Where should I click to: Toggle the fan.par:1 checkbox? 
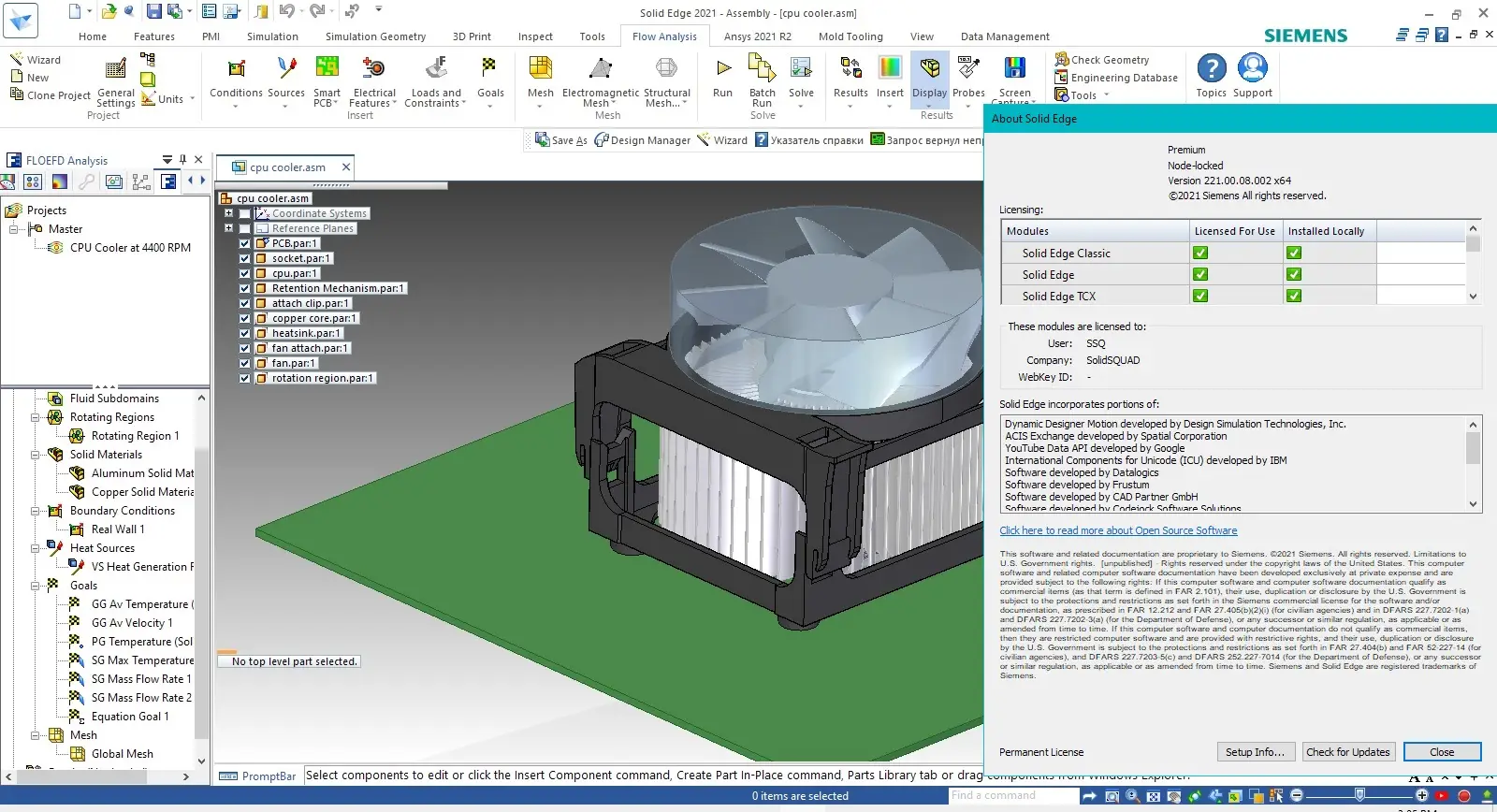[245, 363]
